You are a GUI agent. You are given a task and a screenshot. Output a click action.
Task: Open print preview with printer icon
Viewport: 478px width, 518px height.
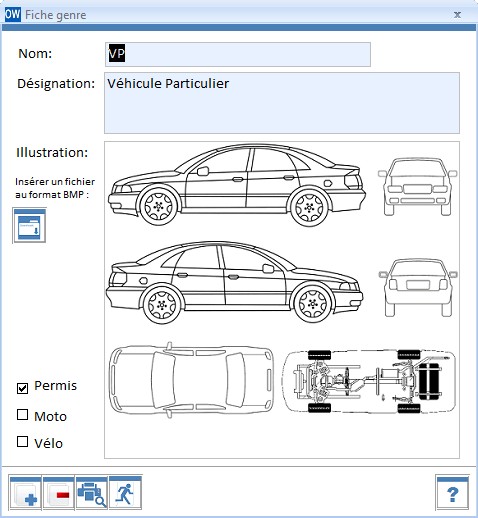coord(92,493)
